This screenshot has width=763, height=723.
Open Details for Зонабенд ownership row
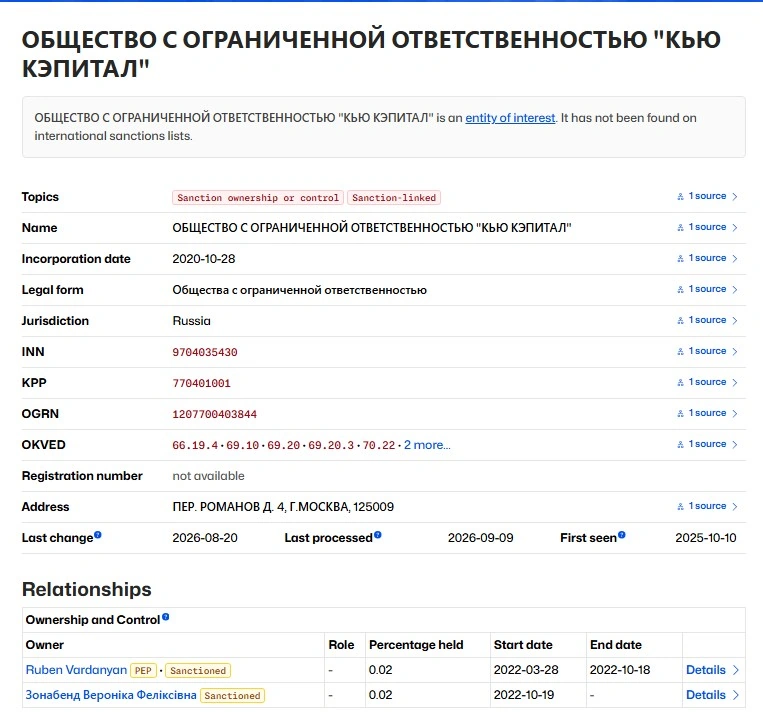(712, 695)
